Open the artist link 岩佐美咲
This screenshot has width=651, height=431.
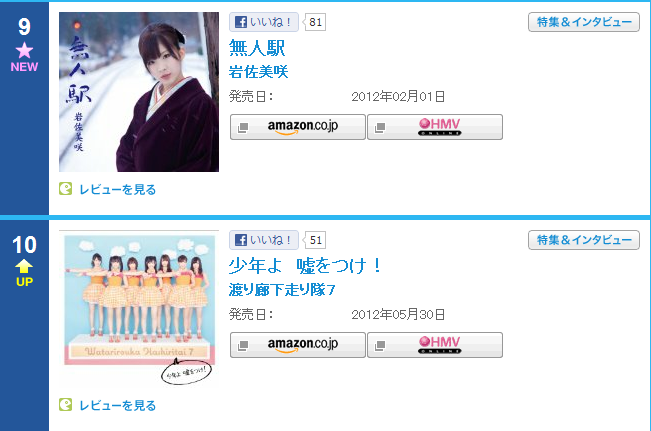coord(258,72)
